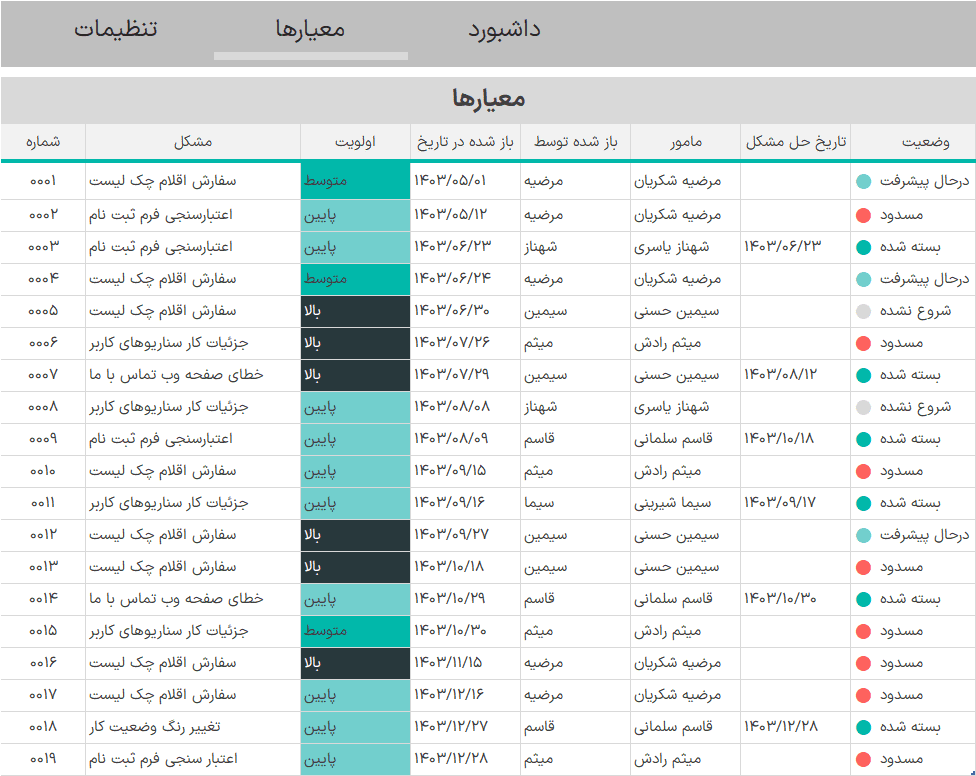Click the status dot in row ۰۰۱۲
The image size is (976, 776).
[863, 535]
